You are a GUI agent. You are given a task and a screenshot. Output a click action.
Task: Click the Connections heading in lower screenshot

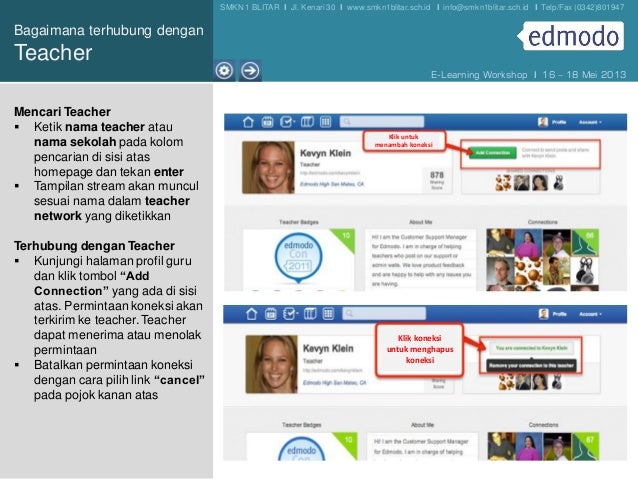tap(543, 425)
